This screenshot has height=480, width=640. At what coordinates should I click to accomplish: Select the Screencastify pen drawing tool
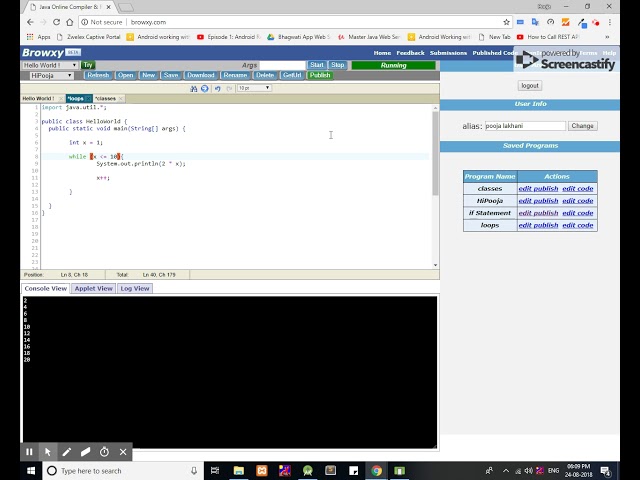coord(67,452)
